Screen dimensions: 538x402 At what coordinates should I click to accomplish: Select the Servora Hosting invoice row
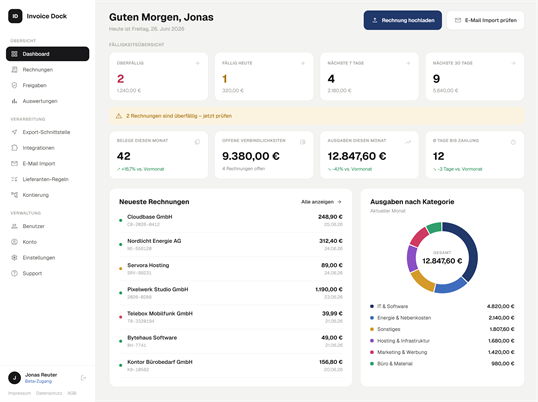(x=231, y=269)
